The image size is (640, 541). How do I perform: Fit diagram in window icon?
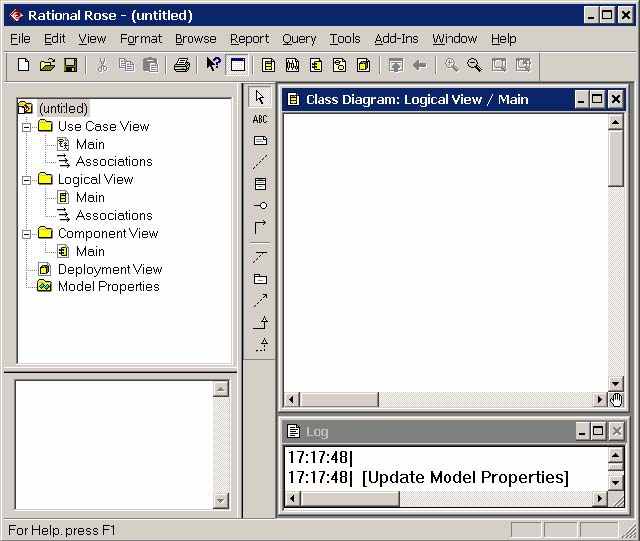(498, 65)
